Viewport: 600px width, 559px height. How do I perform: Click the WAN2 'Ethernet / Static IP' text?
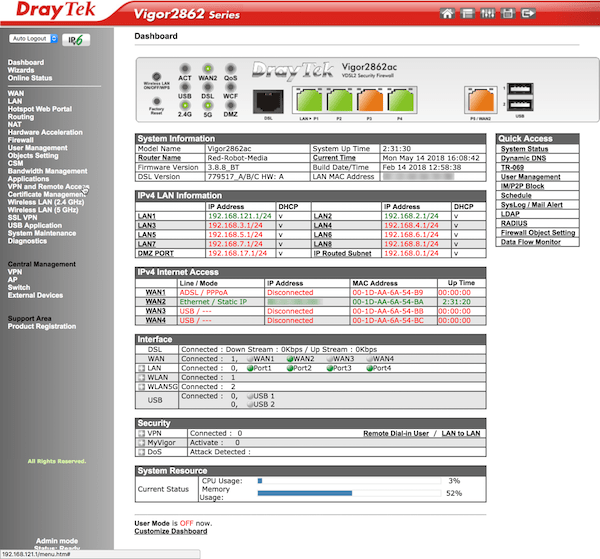213,302
